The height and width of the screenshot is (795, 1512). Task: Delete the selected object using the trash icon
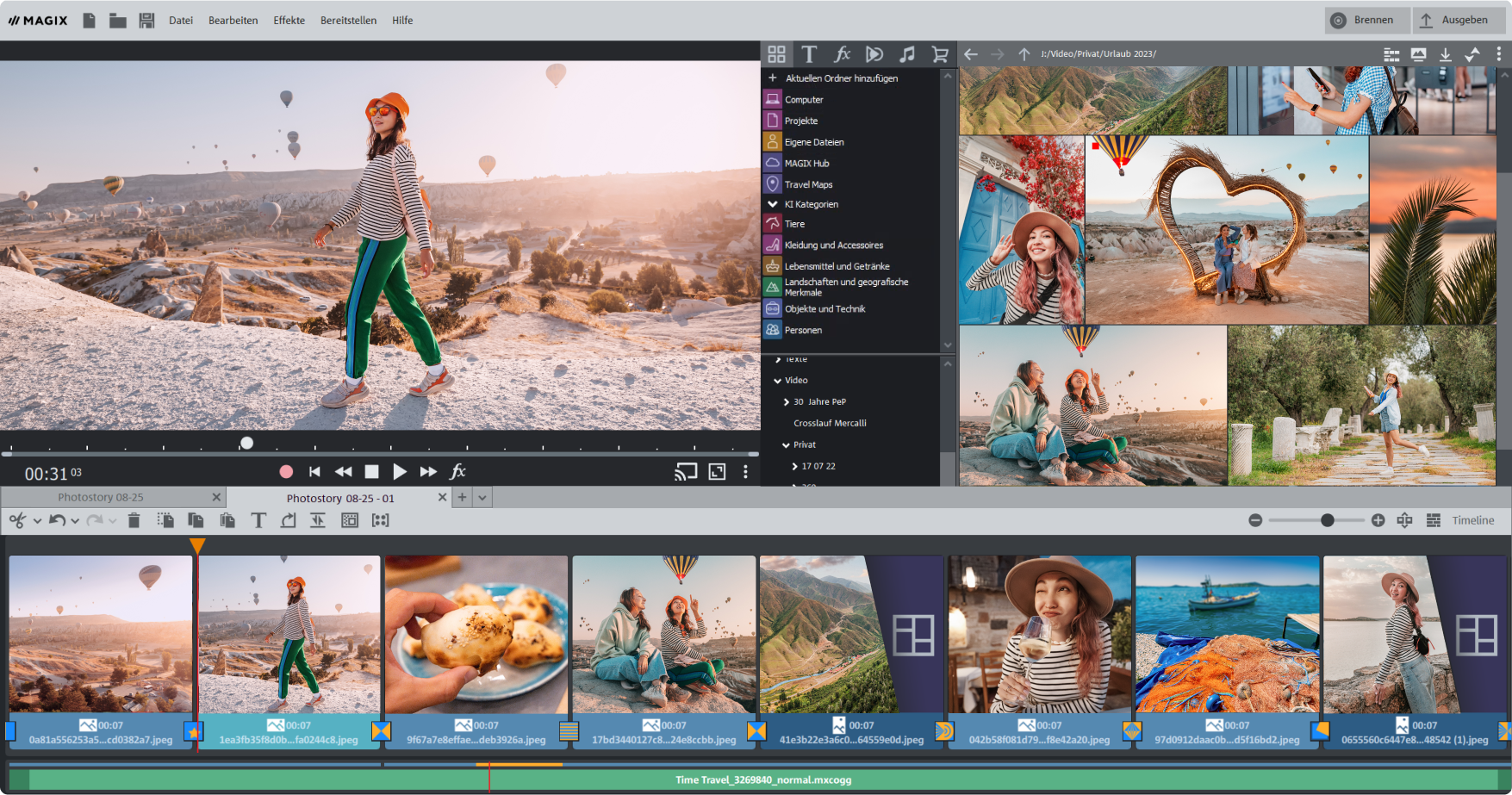coord(134,520)
